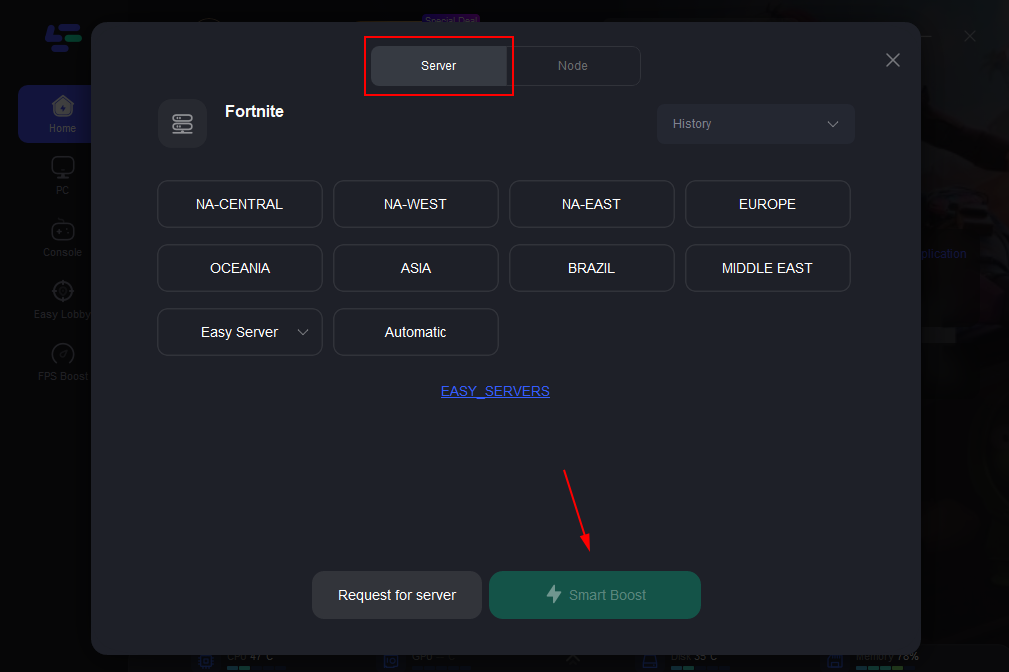
Task: Select the NA-CENTRAL server
Action: tap(240, 204)
